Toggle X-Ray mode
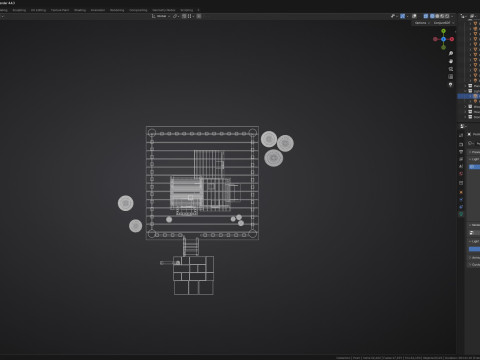The image size is (480, 360). (x=426, y=16)
